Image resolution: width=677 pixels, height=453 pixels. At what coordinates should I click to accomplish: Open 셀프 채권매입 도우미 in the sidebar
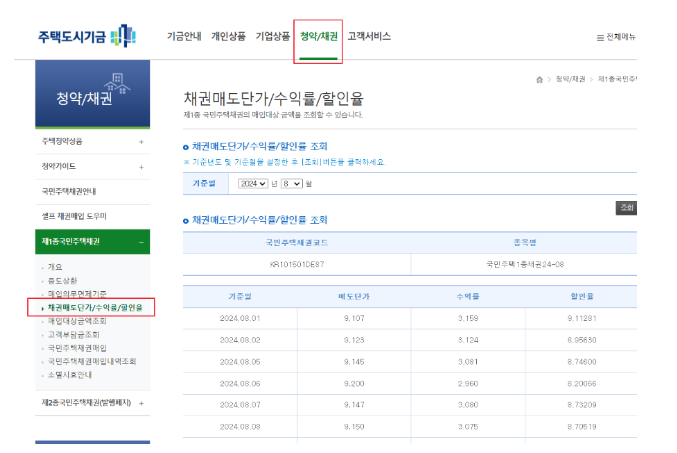point(74,216)
